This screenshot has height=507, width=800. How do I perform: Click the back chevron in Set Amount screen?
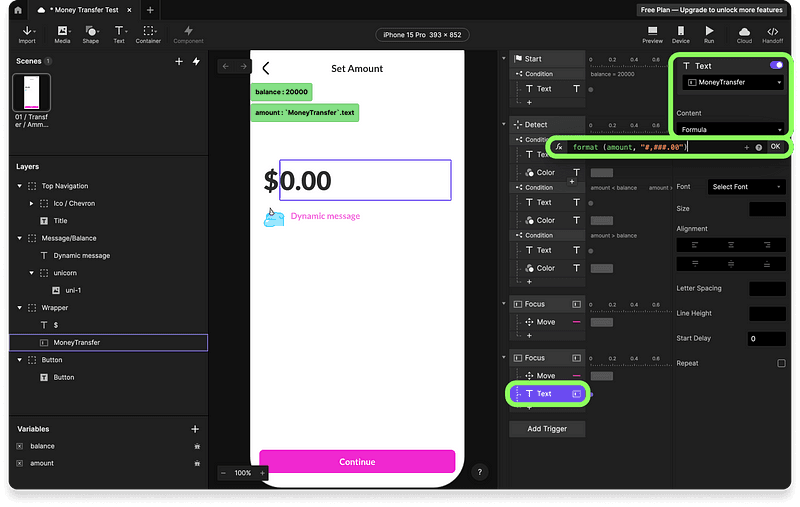point(266,68)
